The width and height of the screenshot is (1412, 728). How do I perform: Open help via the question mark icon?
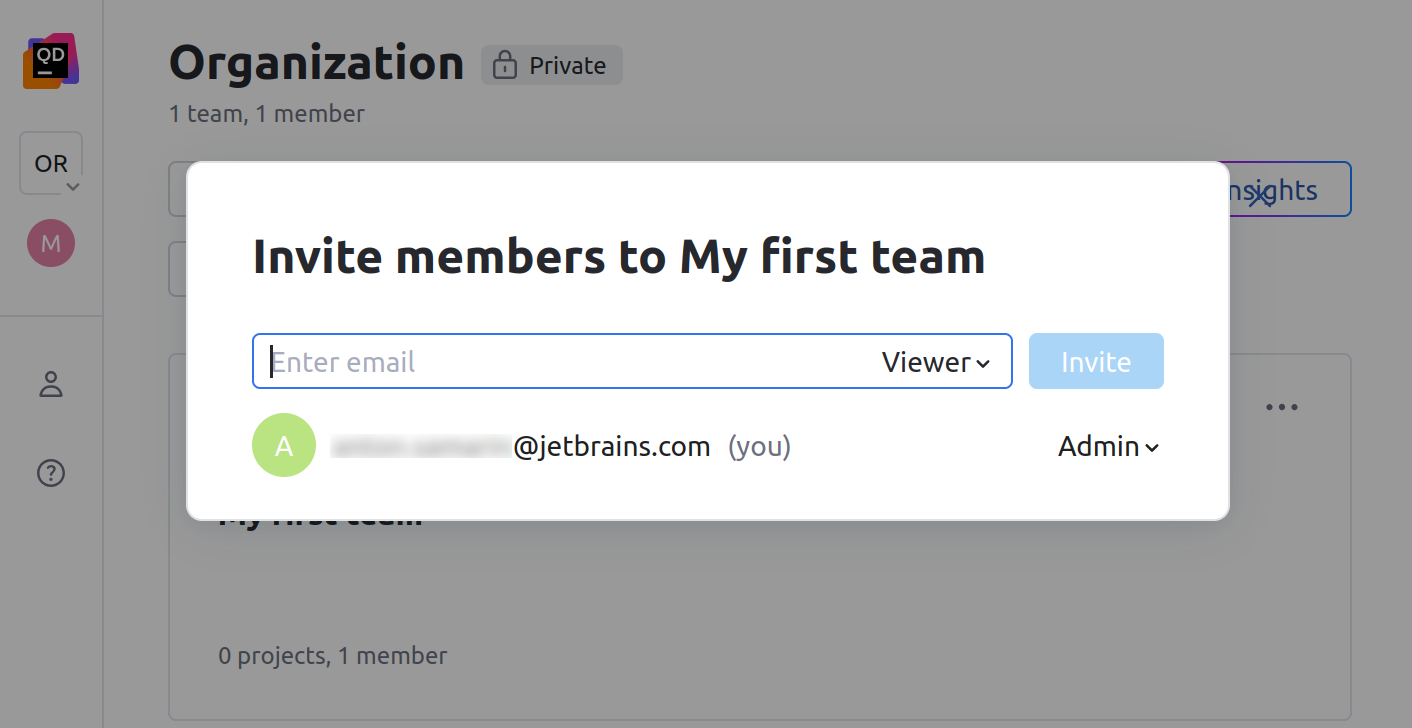coord(50,472)
